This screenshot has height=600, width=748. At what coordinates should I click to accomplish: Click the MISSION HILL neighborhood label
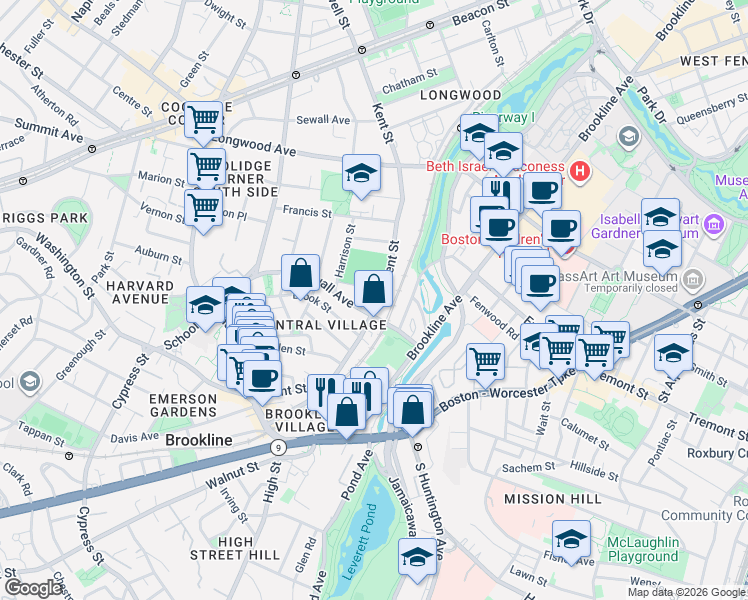coord(553,499)
